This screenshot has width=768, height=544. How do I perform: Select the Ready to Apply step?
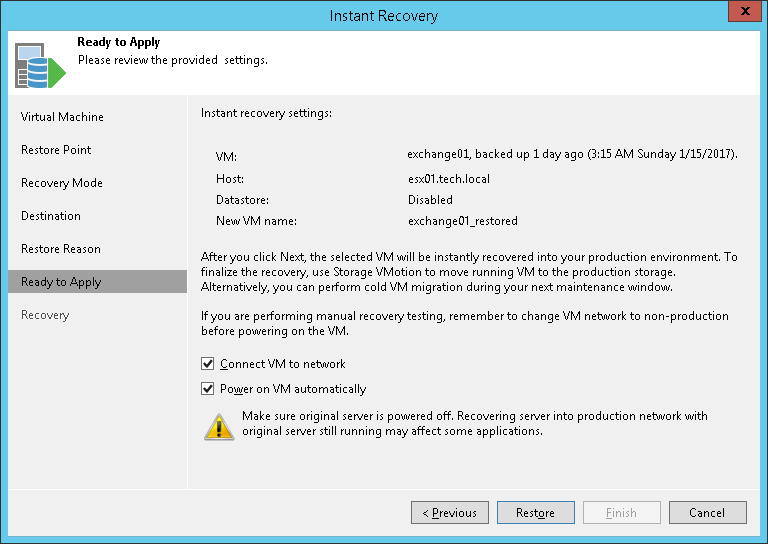tap(61, 282)
